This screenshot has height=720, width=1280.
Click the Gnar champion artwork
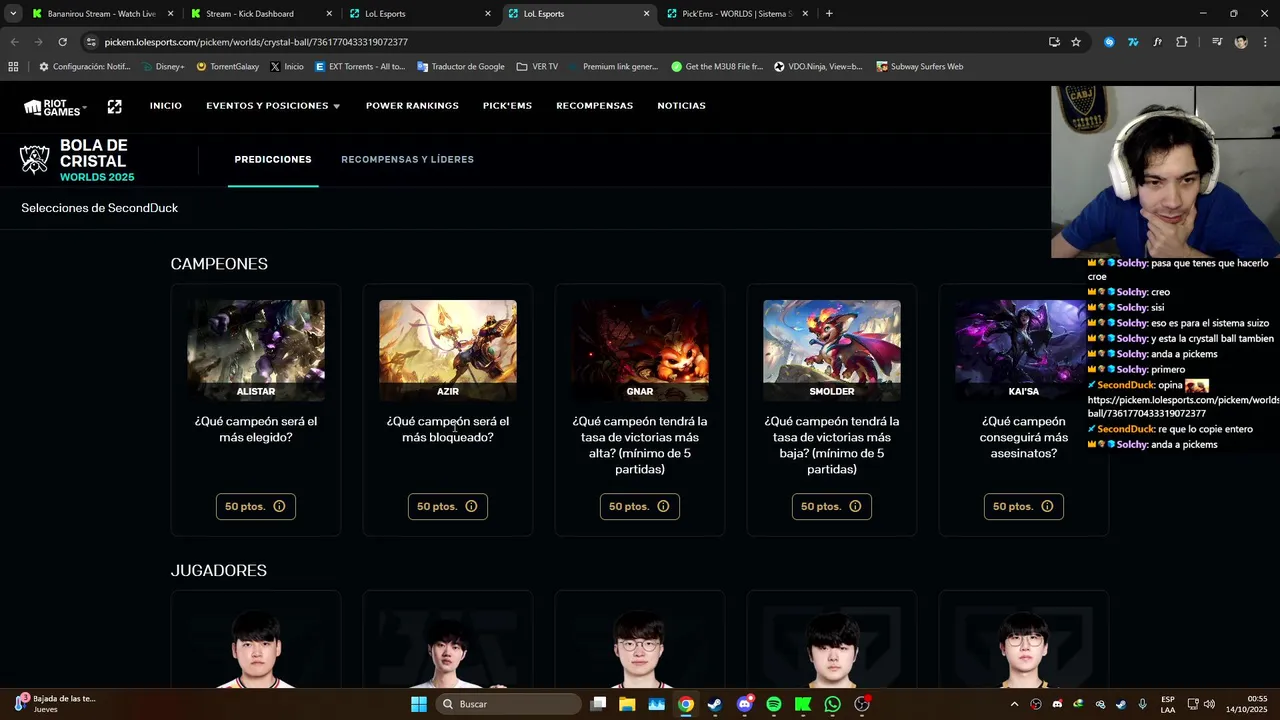tap(640, 350)
